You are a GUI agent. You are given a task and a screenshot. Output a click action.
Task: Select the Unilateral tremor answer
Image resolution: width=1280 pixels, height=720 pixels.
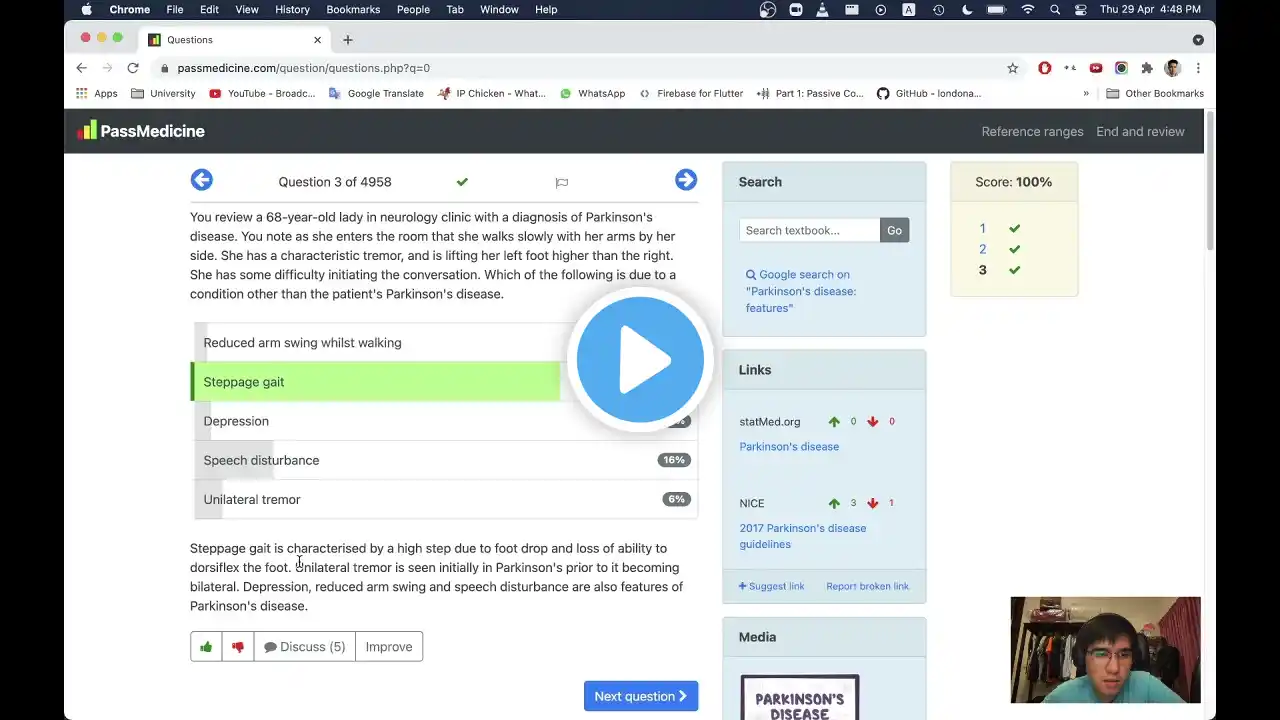click(444, 499)
